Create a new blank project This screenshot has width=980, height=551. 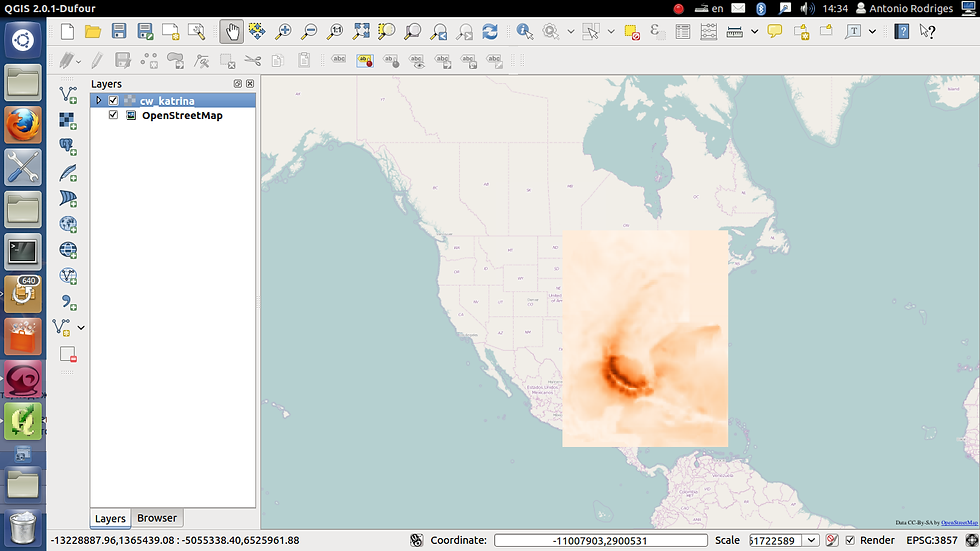coord(67,31)
